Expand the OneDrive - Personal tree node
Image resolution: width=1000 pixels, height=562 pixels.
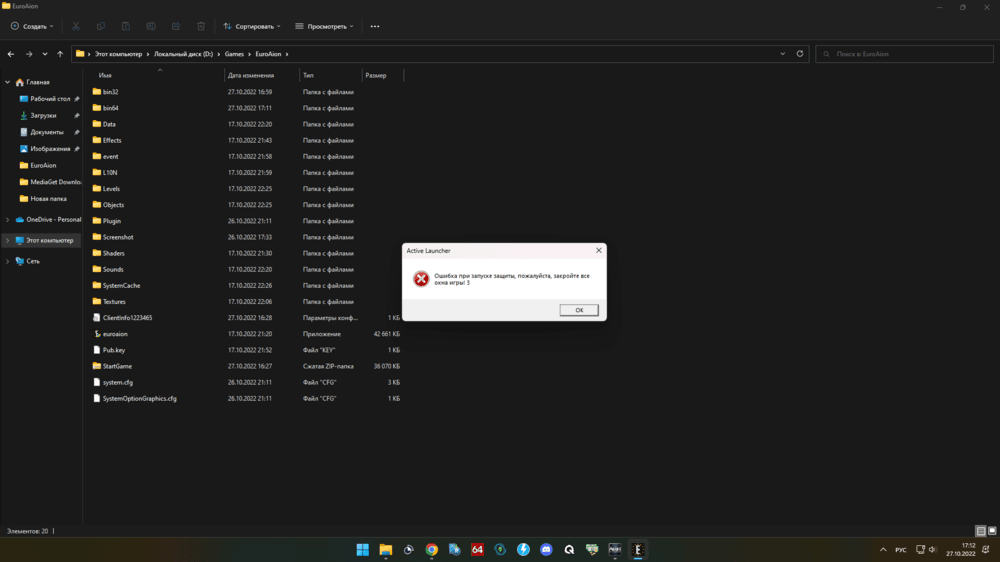pos(8,219)
